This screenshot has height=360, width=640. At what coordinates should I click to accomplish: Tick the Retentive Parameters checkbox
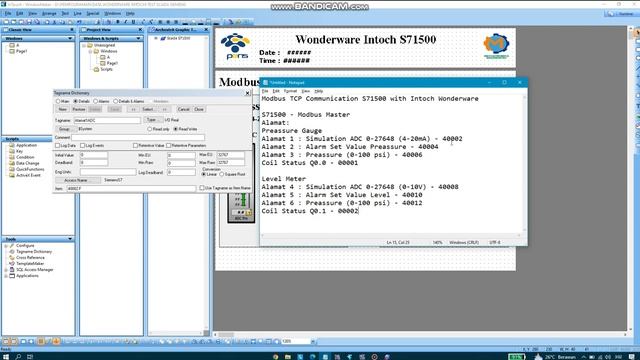point(168,145)
